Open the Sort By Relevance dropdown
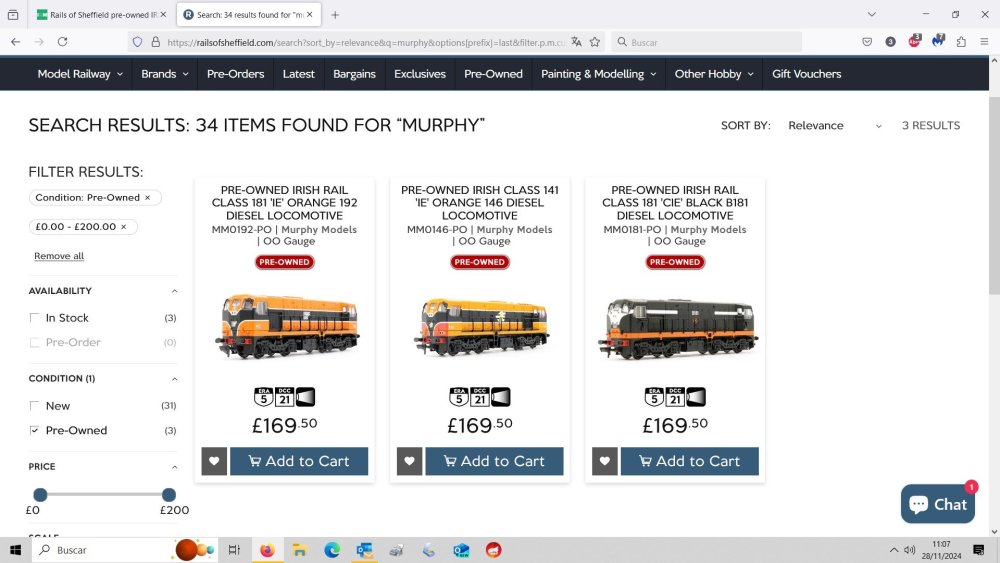Image resolution: width=1000 pixels, height=563 pixels. [834, 126]
